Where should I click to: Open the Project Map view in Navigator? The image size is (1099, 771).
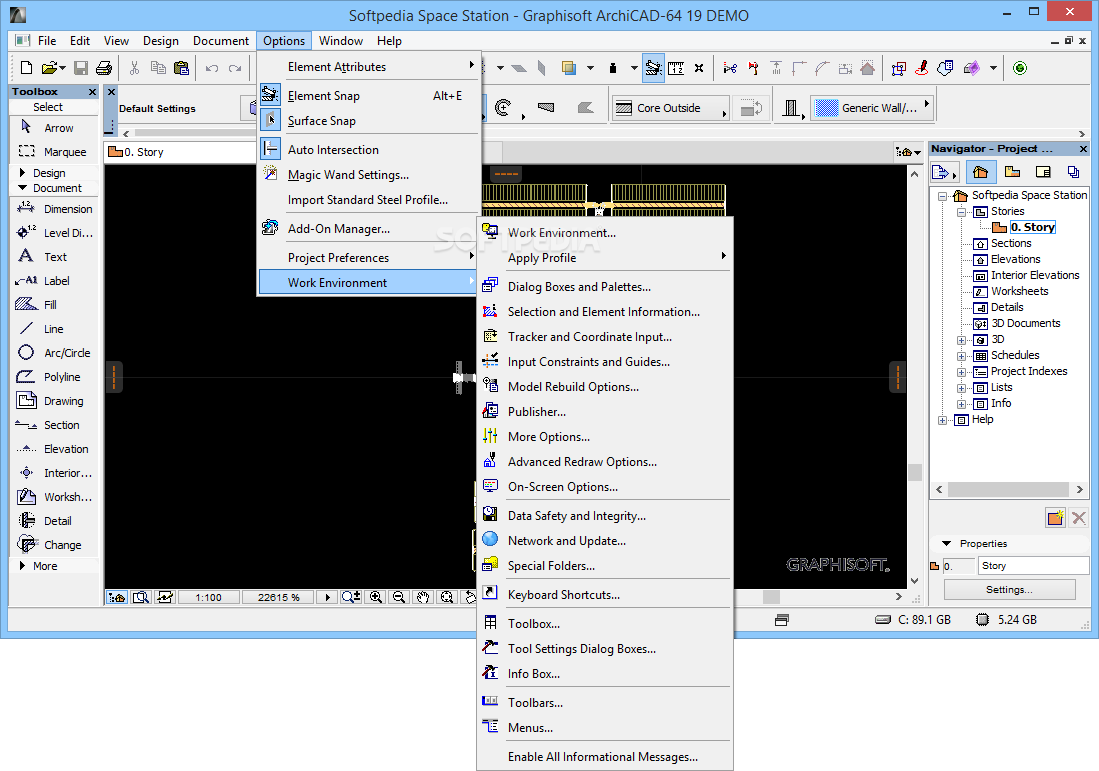981,172
